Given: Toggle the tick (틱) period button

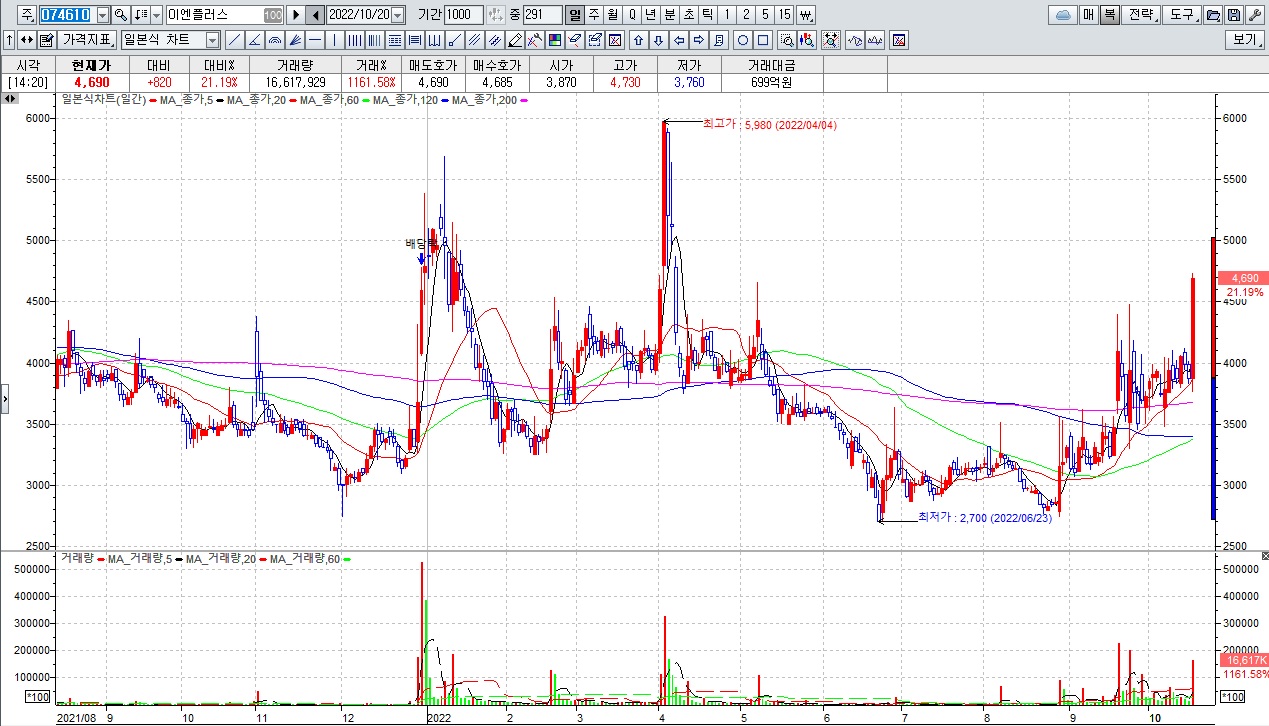Looking at the screenshot, I should click(x=707, y=15).
